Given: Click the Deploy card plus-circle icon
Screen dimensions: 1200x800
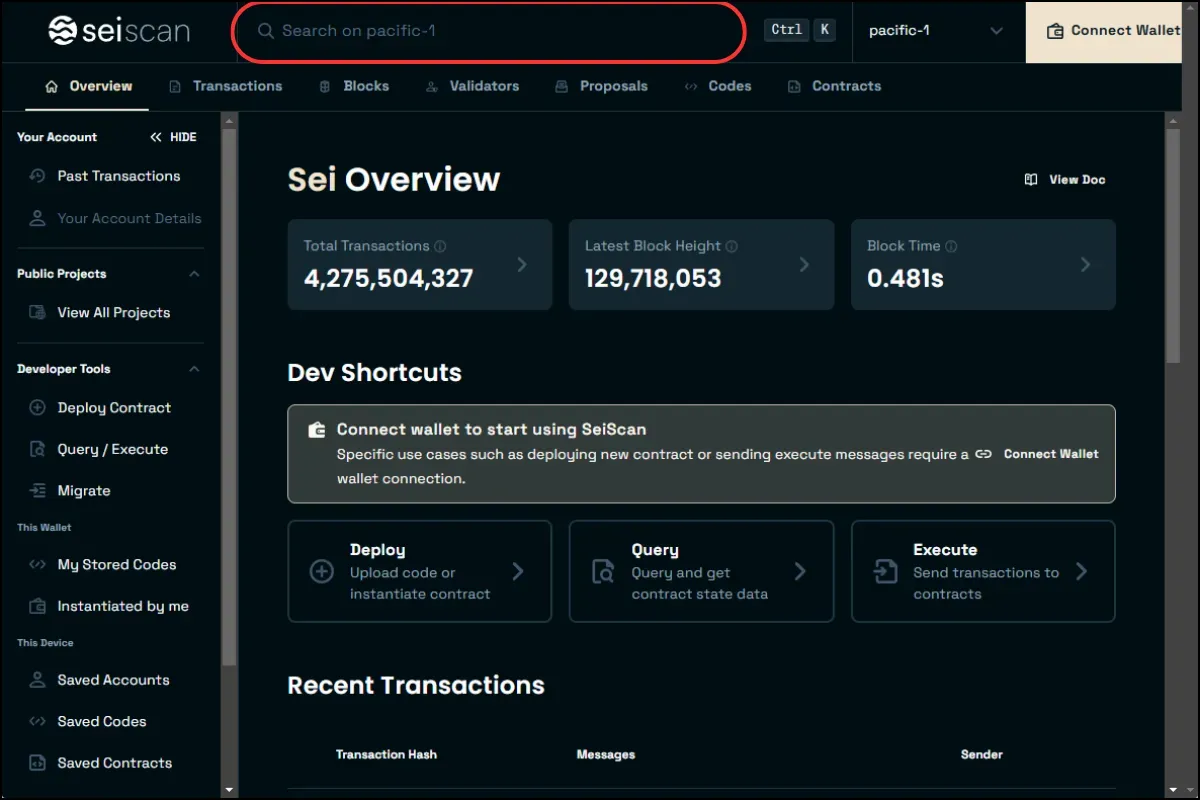Looking at the screenshot, I should tap(322, 572).
